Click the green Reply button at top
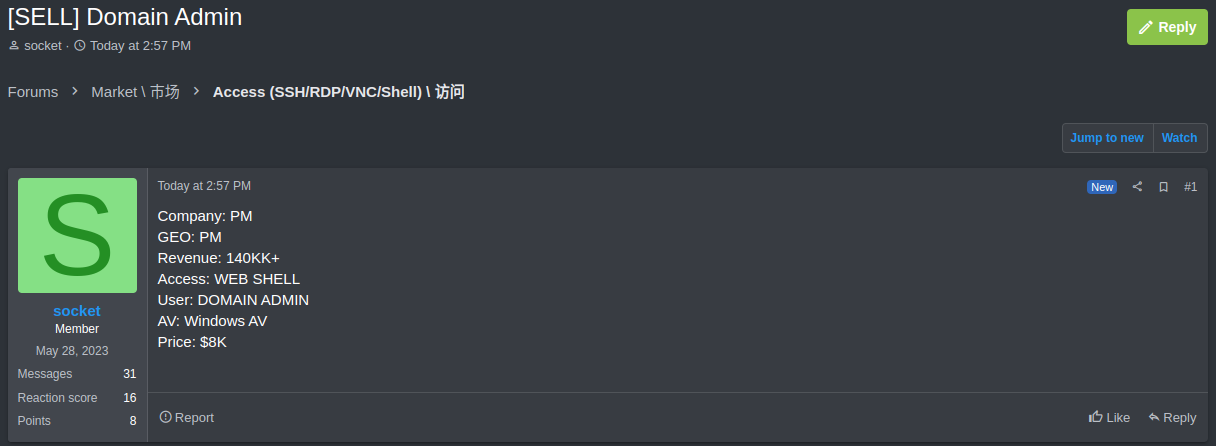 click(x=1167, y=27)
